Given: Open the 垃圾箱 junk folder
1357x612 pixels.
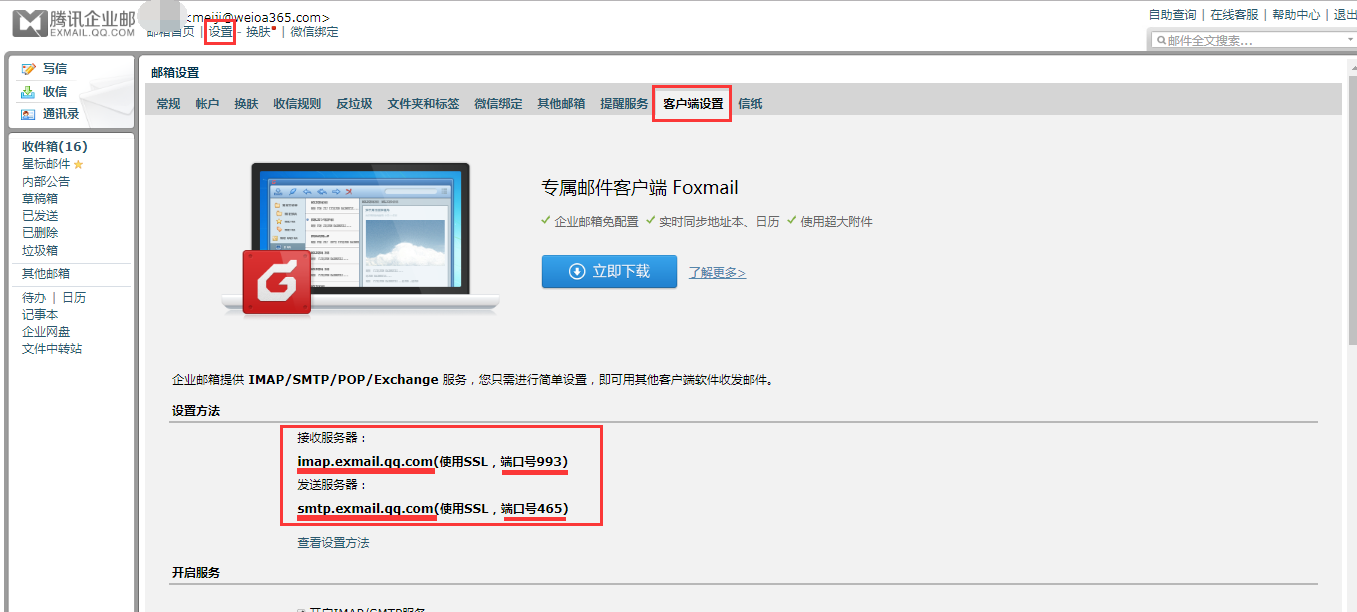Looking at the screenshot, I should click(x=40, y=250).
